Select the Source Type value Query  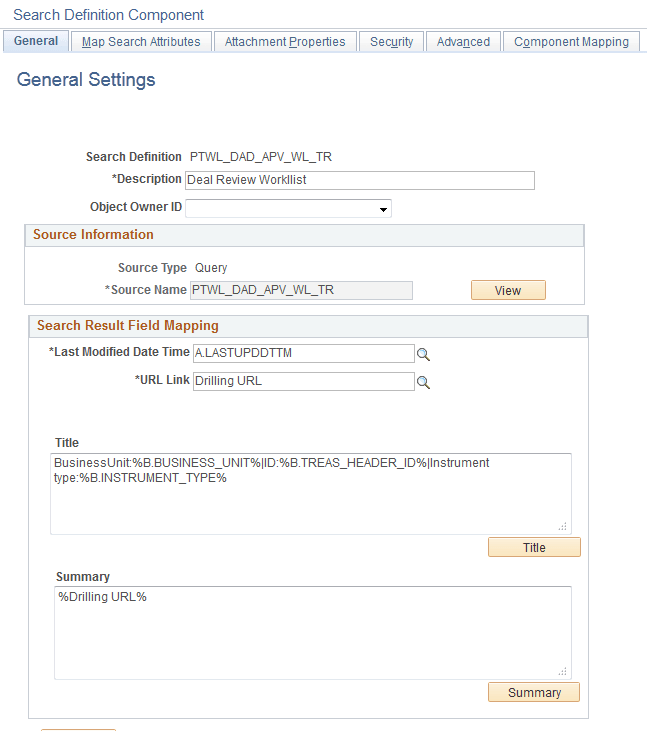[x=211, y=268]
